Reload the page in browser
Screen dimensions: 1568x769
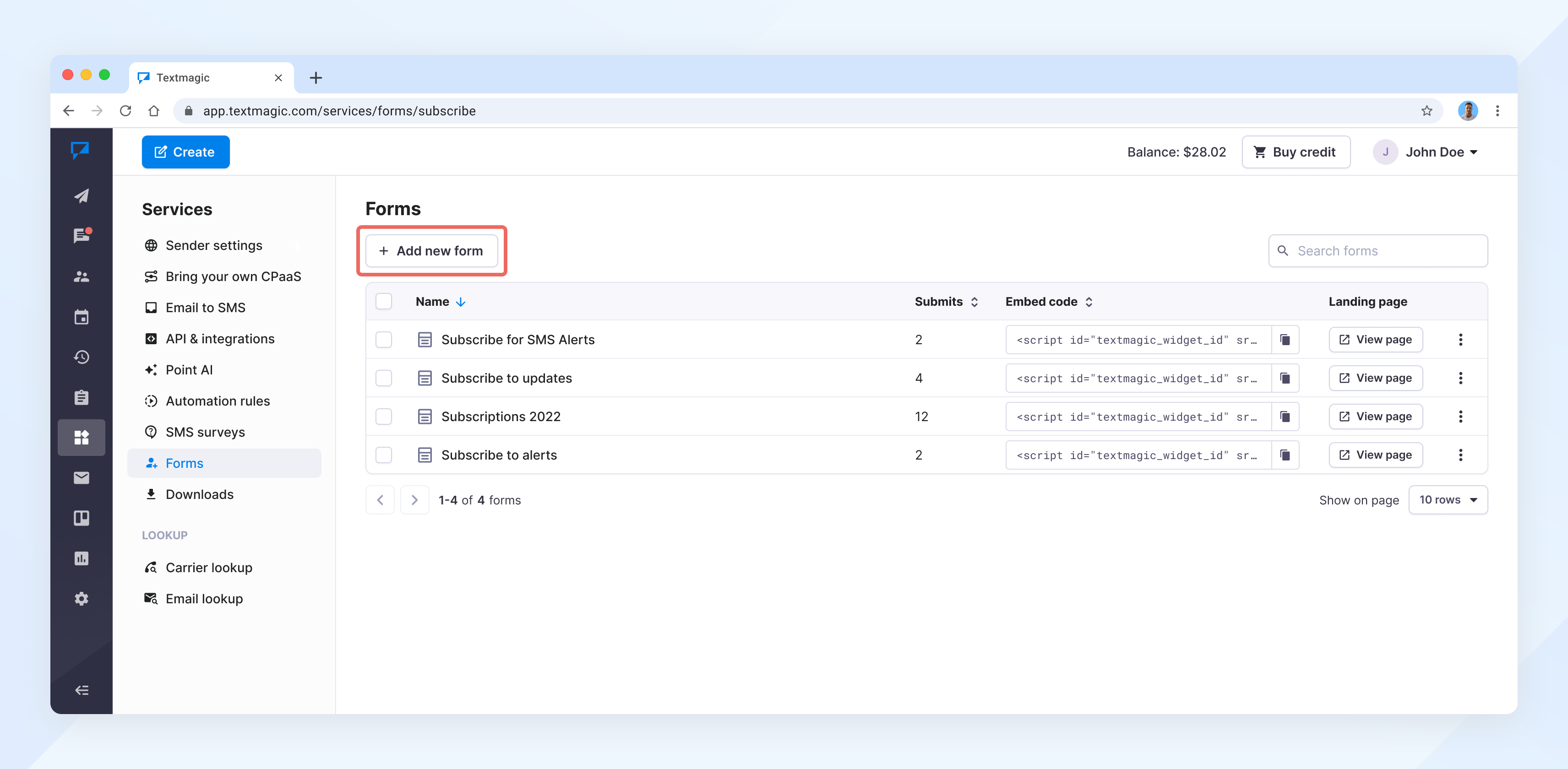click(x=125, y=111)
